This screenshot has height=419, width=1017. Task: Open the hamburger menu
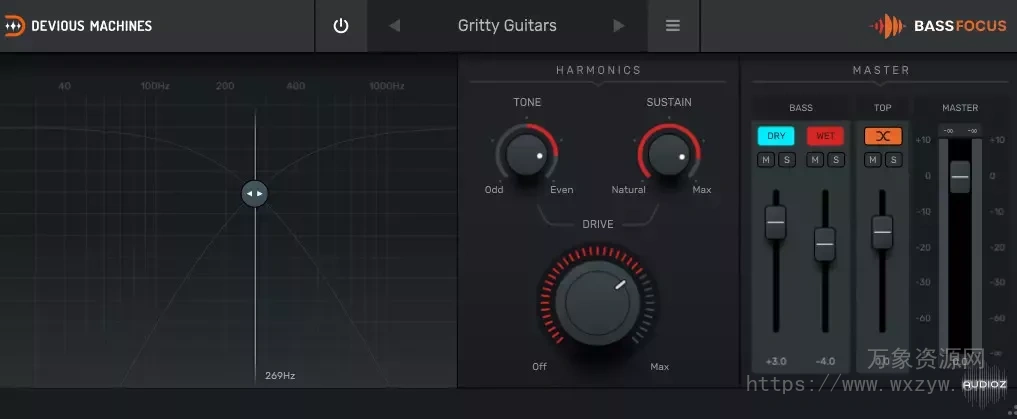coord(673,26)
